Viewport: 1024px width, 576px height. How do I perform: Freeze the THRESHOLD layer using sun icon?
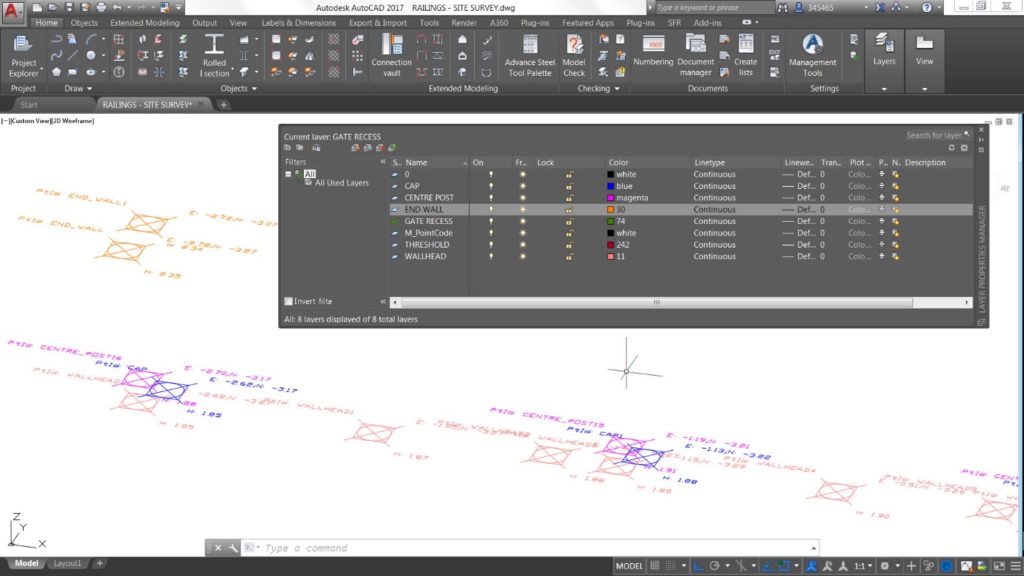(521, 245)
